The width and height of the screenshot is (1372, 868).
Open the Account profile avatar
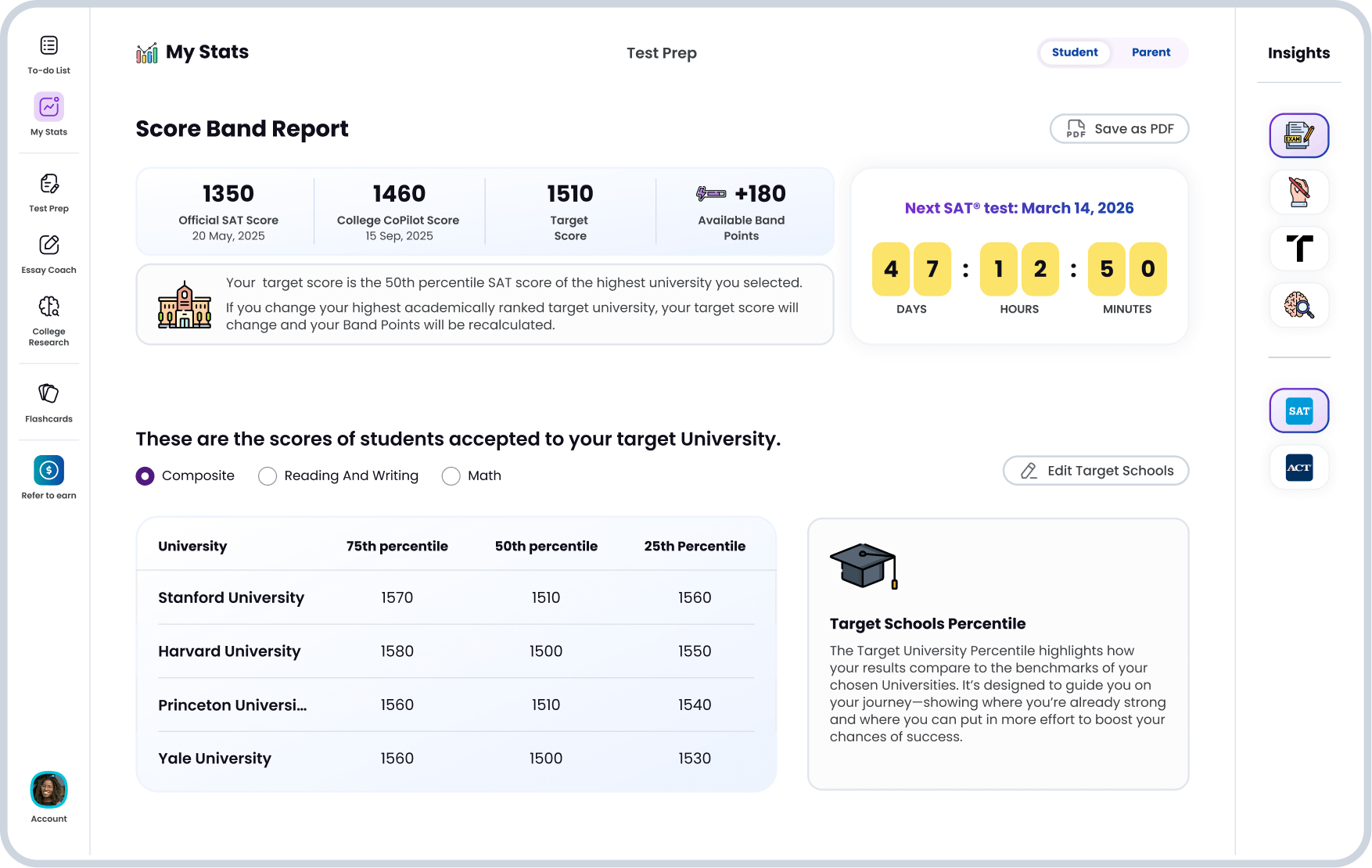tap(48, 791)
